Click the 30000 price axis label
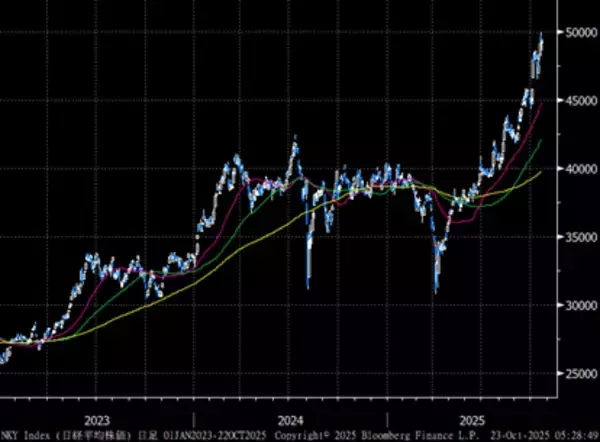 [x=582, y=305]
